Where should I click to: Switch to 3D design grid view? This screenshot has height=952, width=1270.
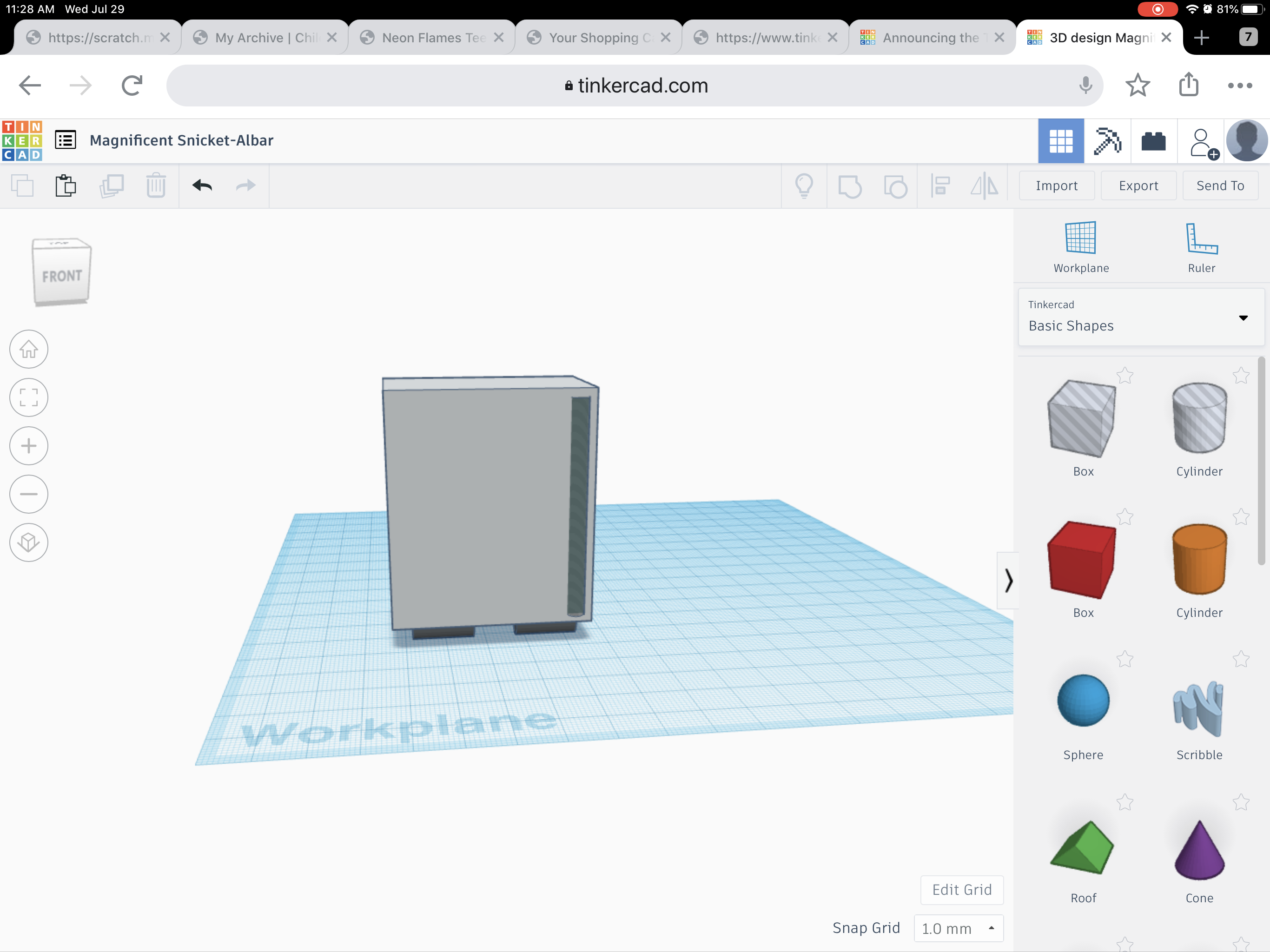click(x=1060, y=141)
